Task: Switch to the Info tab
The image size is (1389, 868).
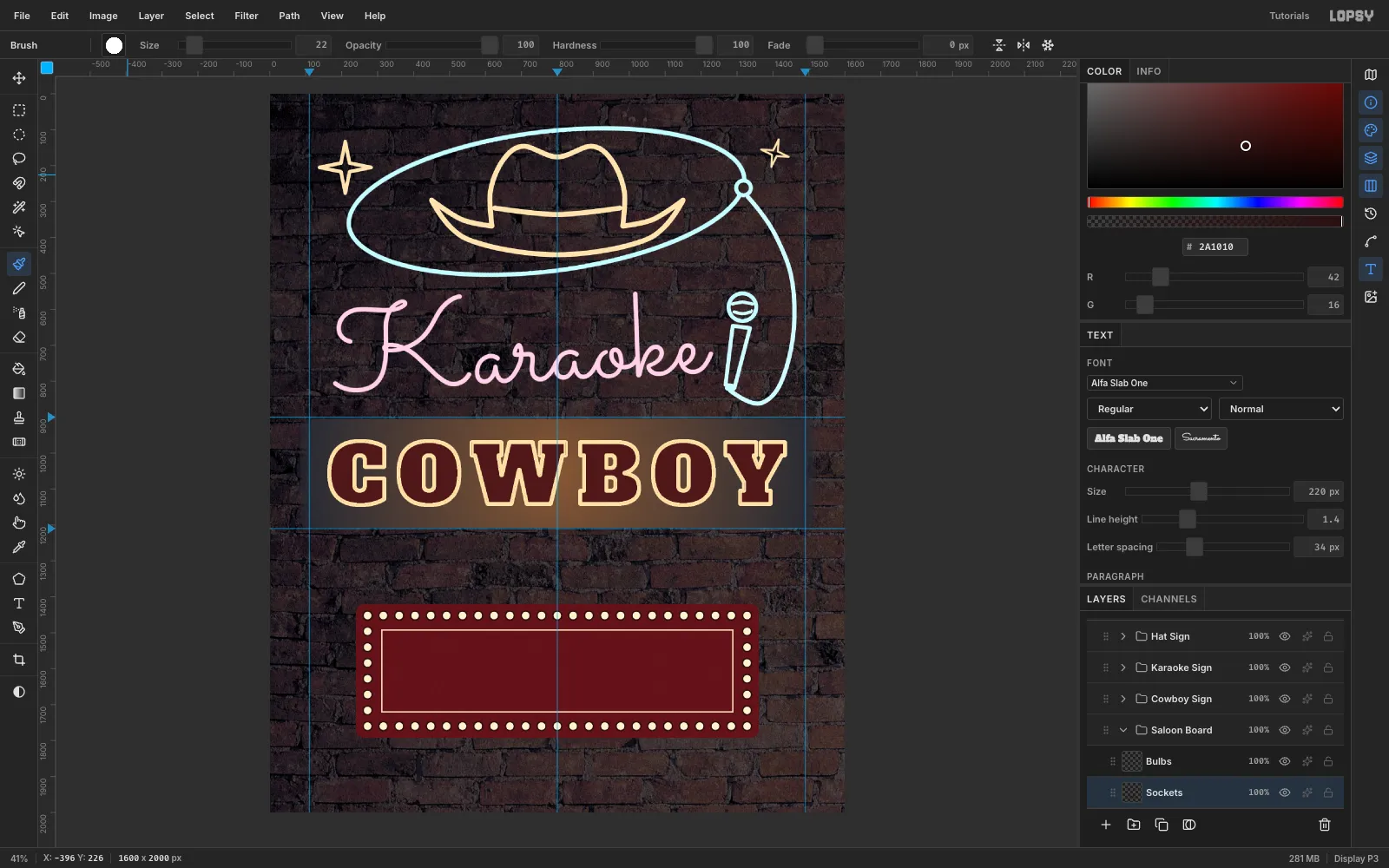Action: [1149, 71]
